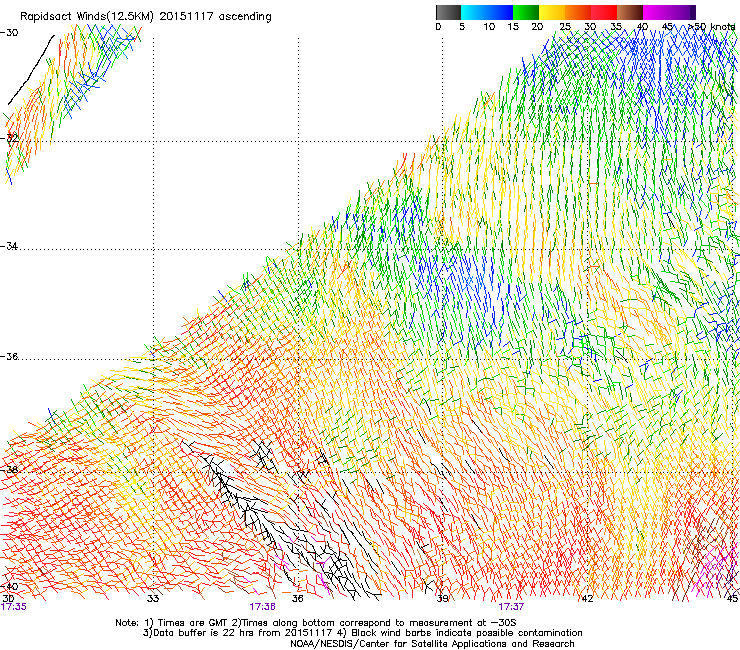Image resolution: width=740 pixels, height=650 pixels.
Task: Click the green 15-20 knots legend segment
Action: click(526, 12)
